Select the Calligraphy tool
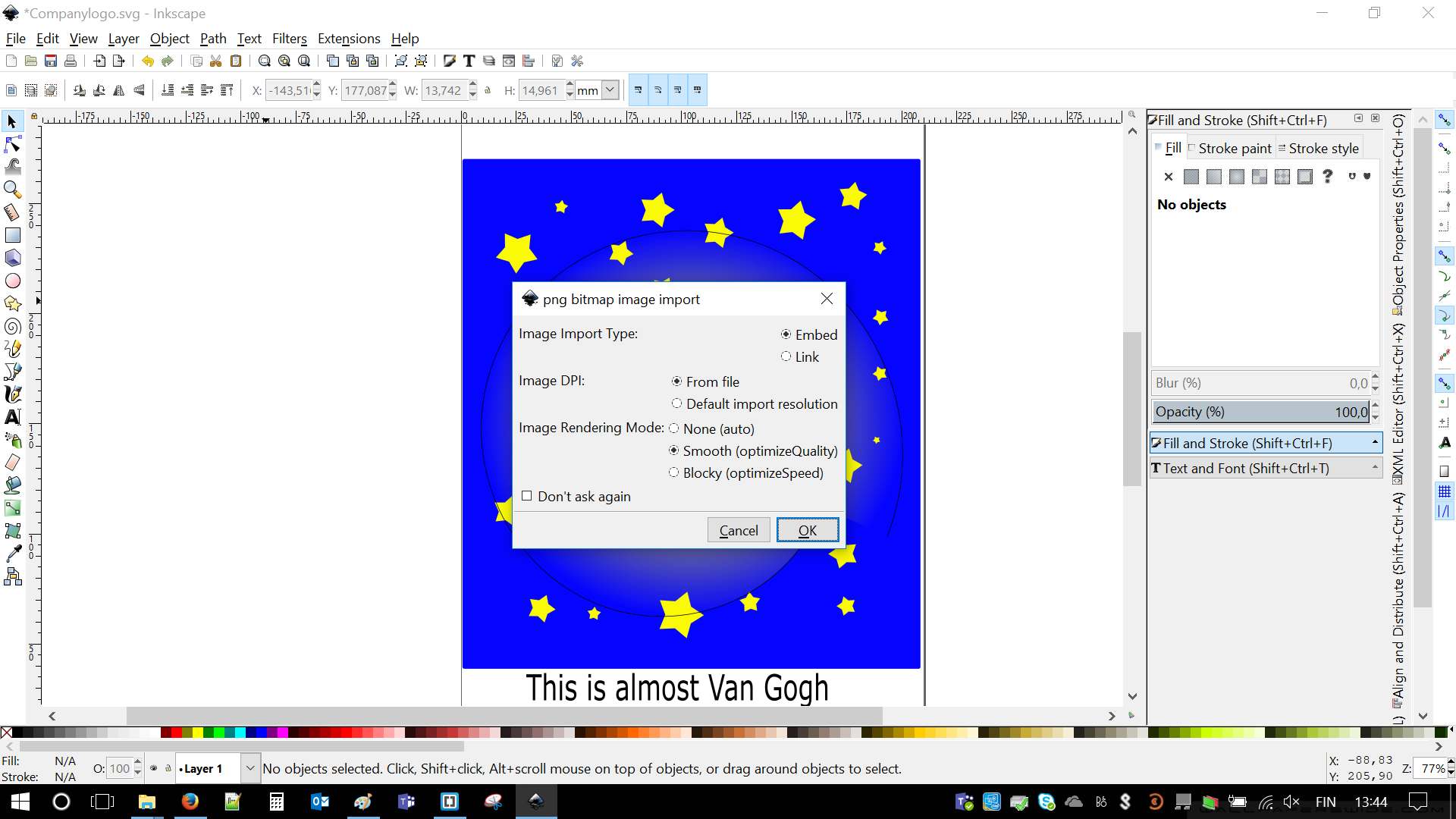Screen dimensions: 1456x819 click(x=13, y=394)
